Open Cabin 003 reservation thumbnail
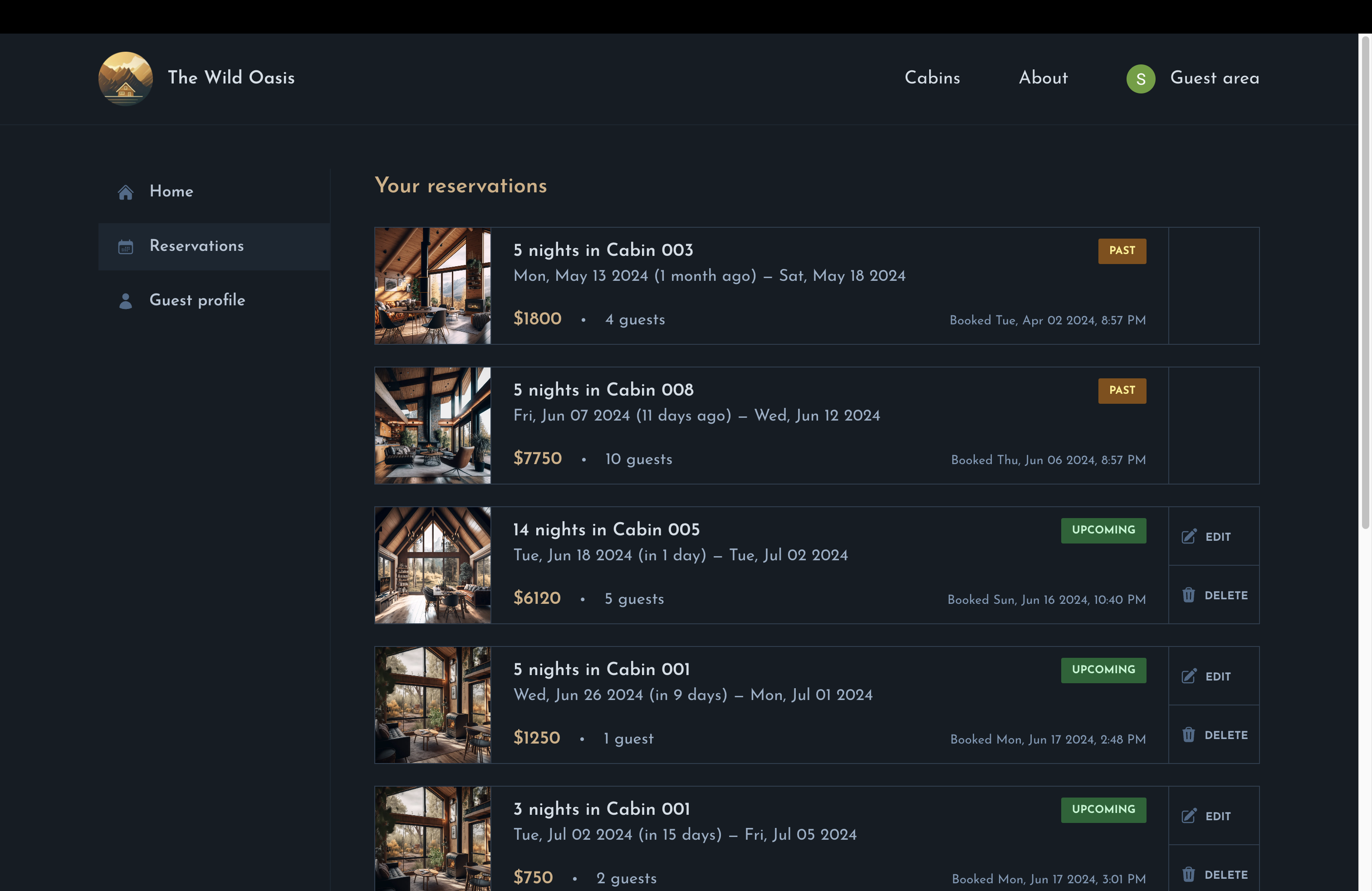Screen dimensions: 1372x891 click(x=433, y=286)
